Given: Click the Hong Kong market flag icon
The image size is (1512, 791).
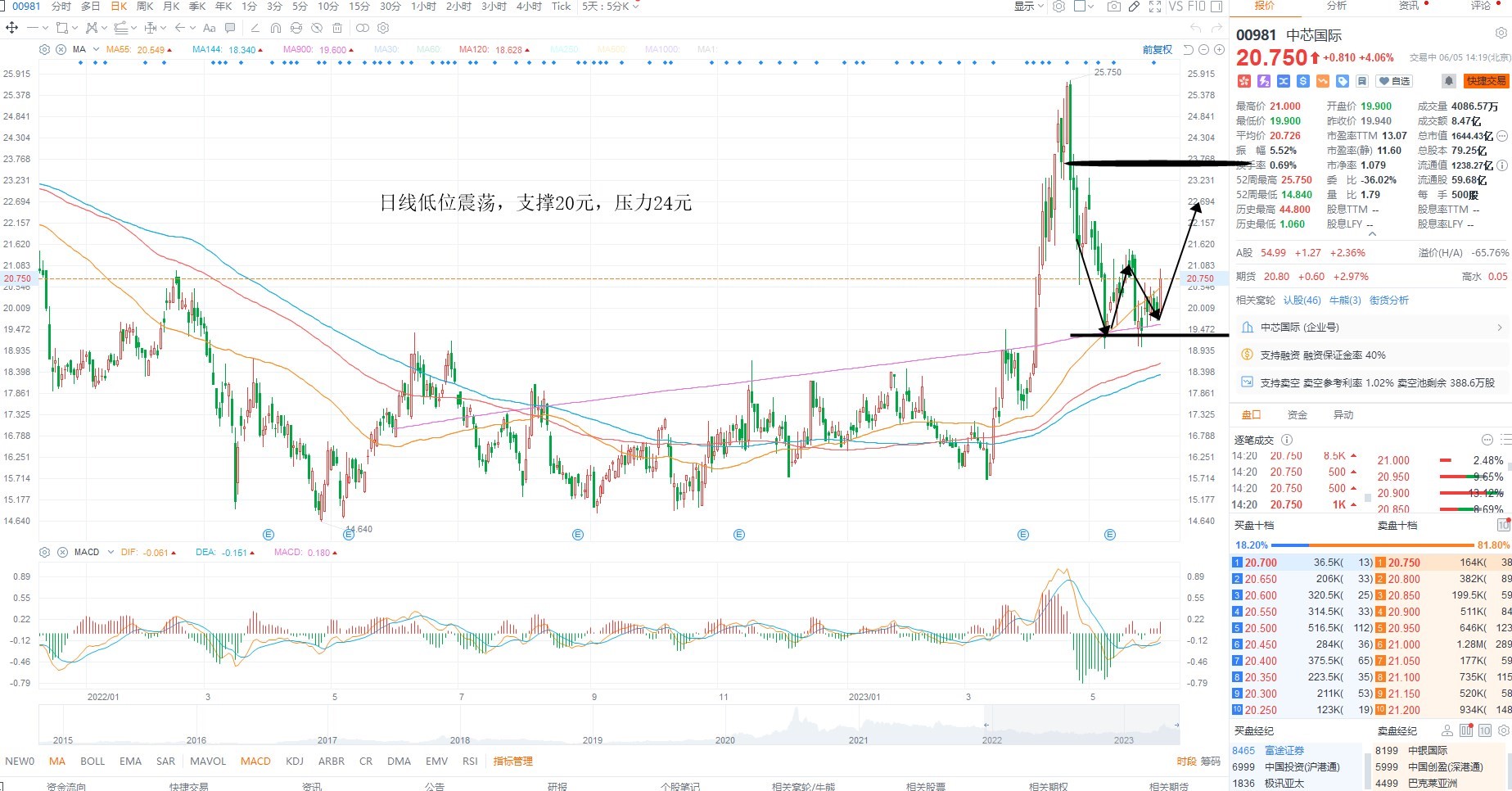Looking at the screenshot, I should click(x=1244, y=81).
